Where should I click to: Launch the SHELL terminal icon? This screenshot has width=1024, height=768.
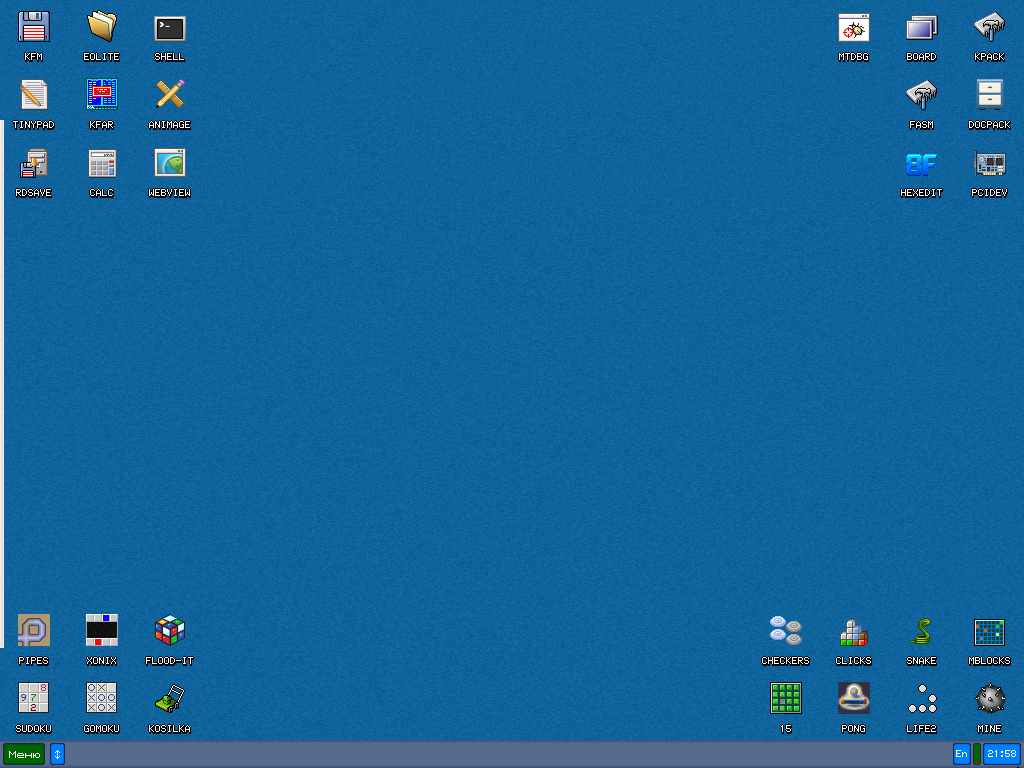[170, 28]
